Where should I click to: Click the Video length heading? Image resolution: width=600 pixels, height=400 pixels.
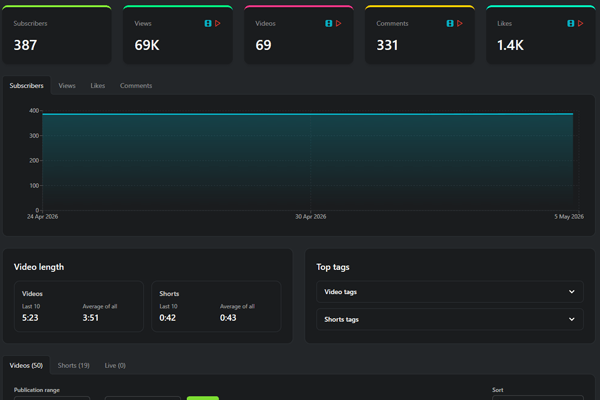point(39,267)
